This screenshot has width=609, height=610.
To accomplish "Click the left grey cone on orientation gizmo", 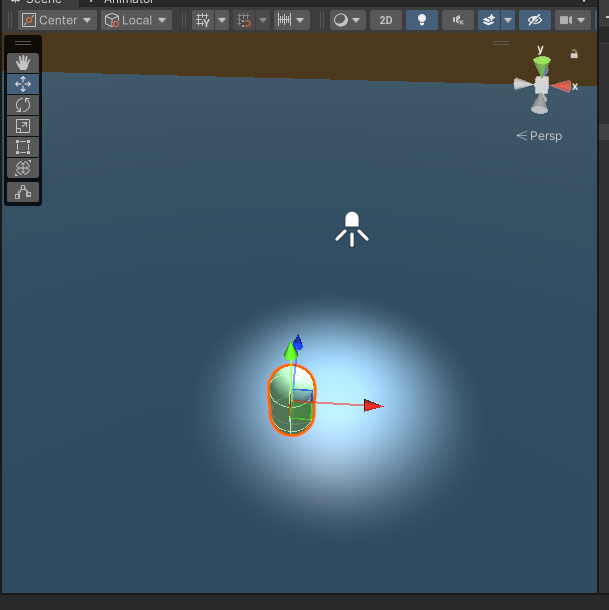I will (523, 84).
